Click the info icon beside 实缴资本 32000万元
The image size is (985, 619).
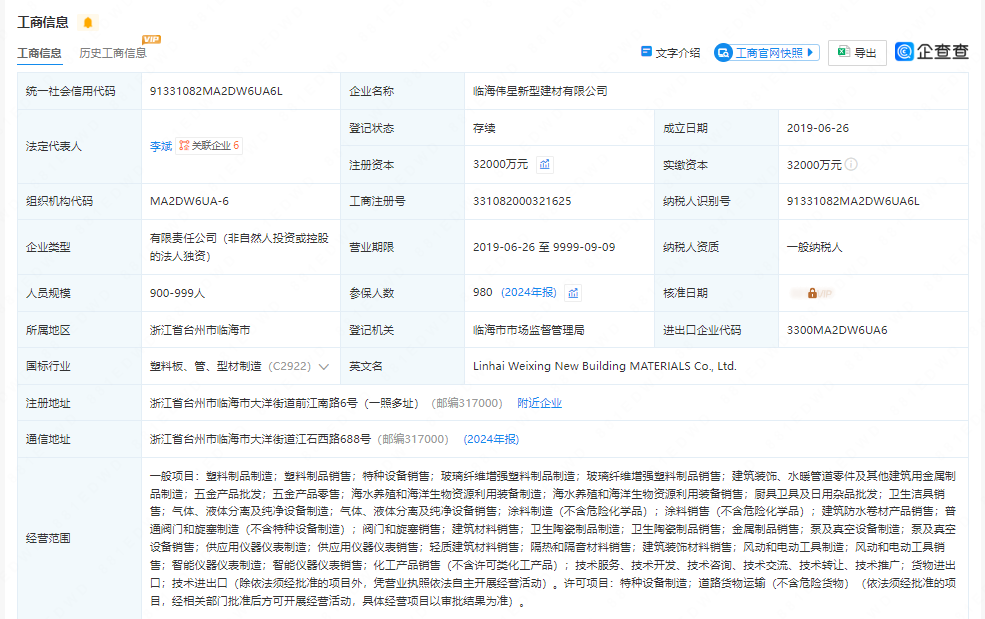(852, 164)
